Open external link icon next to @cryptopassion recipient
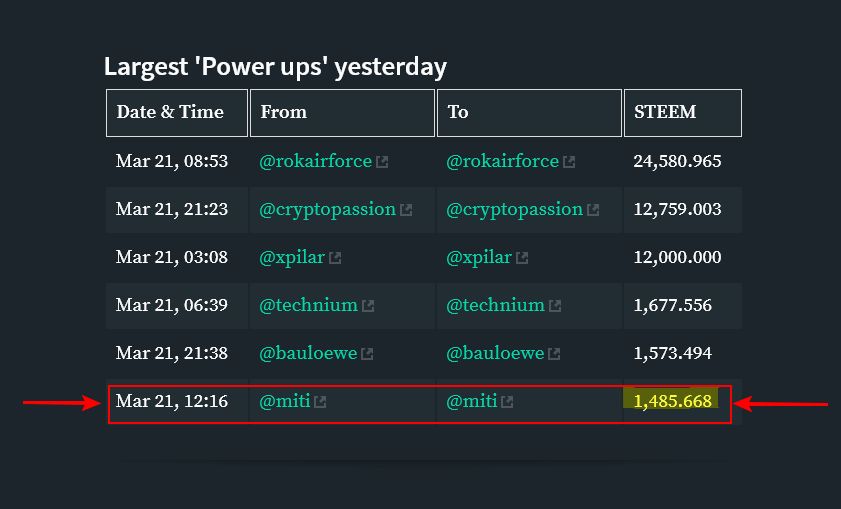 click(x=593, y=210)
